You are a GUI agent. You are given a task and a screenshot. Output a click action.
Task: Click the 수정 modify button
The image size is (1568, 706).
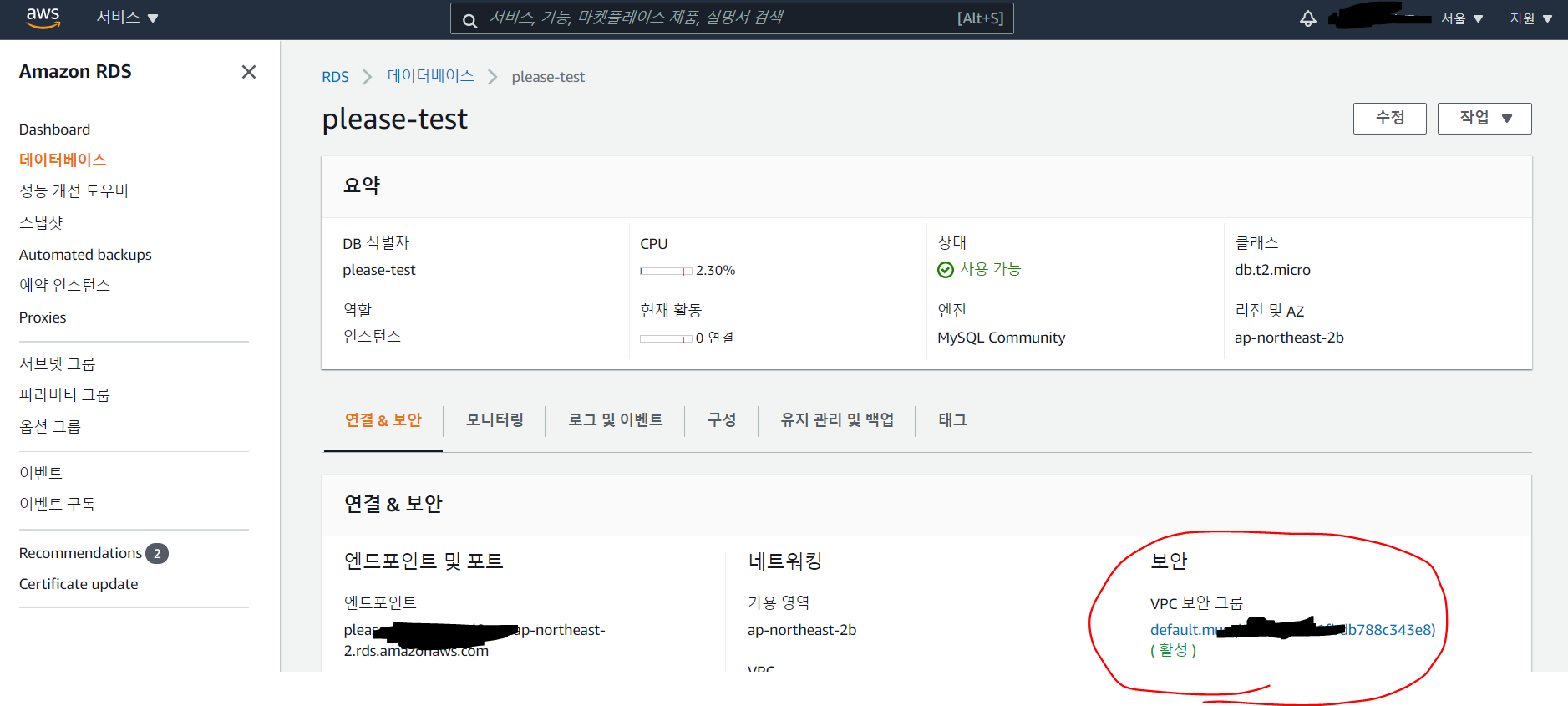(x=1390, y=119)
